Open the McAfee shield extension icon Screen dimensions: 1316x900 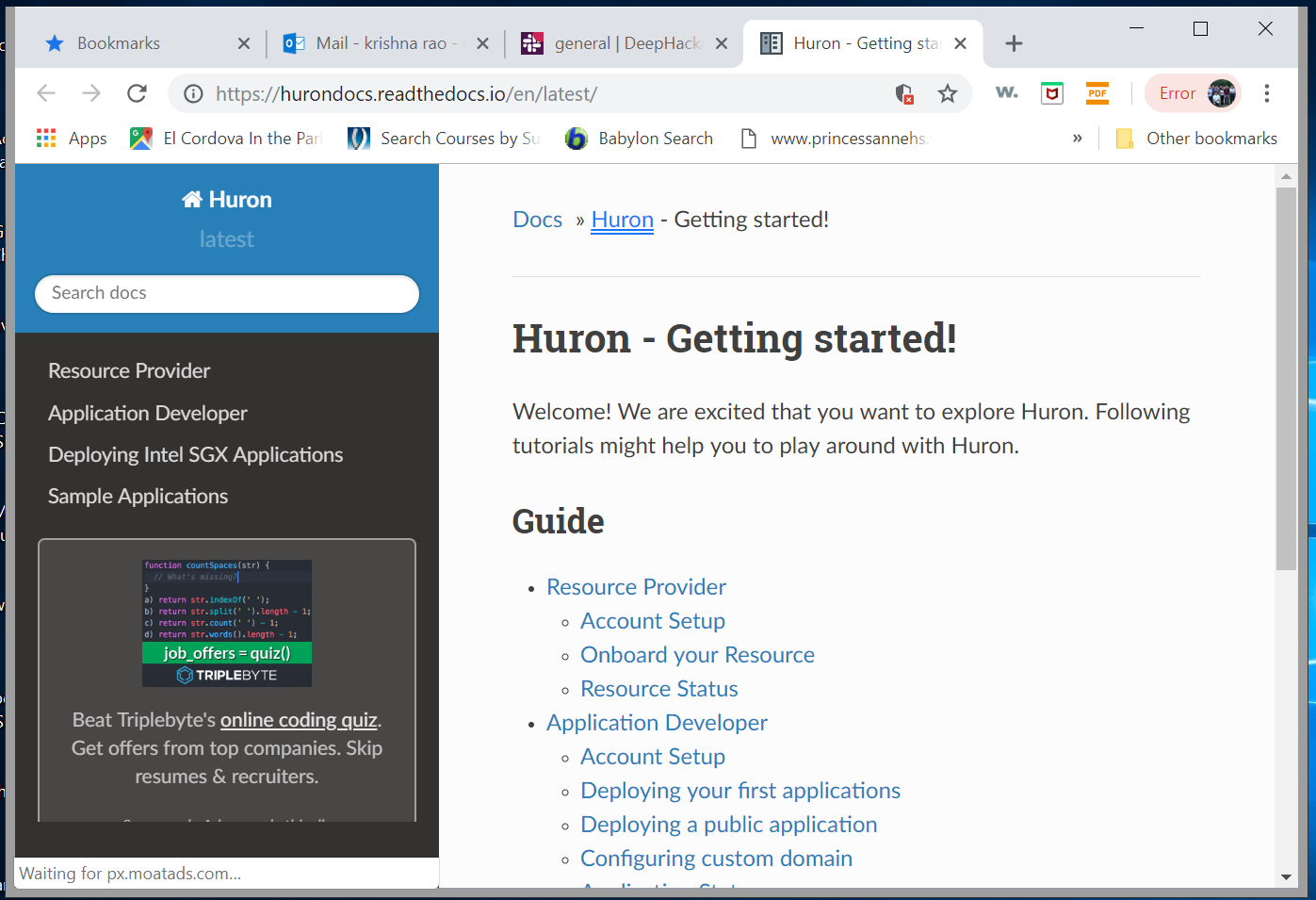(x=1052, y=93)
